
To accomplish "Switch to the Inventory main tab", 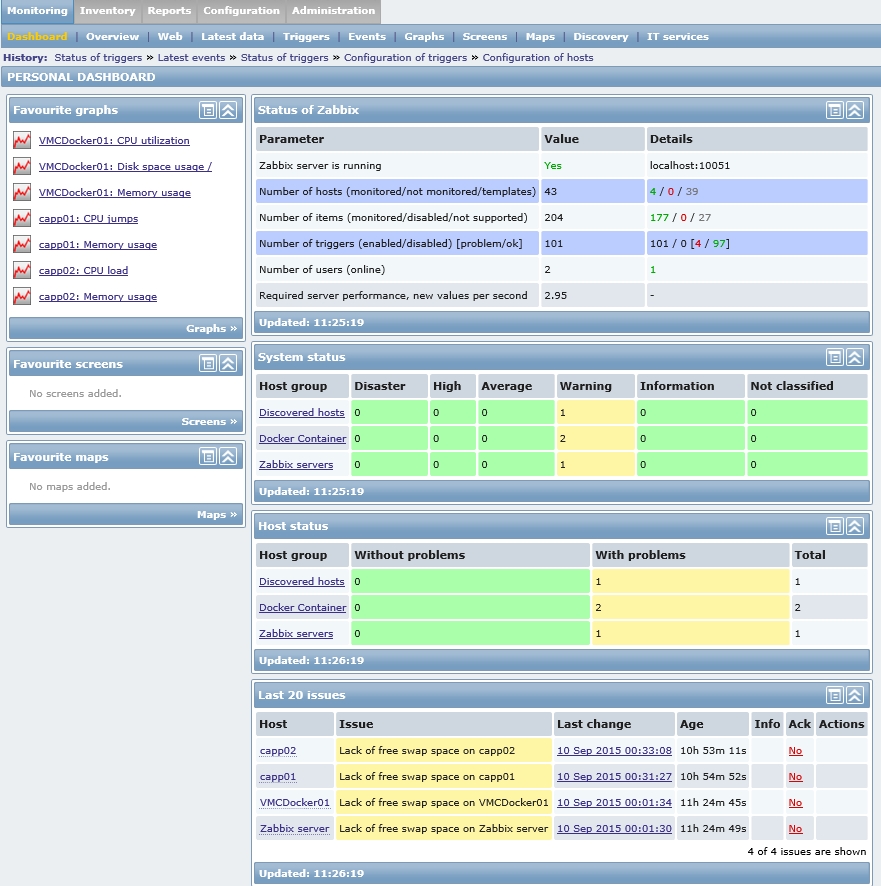I will tap(107, 11).
